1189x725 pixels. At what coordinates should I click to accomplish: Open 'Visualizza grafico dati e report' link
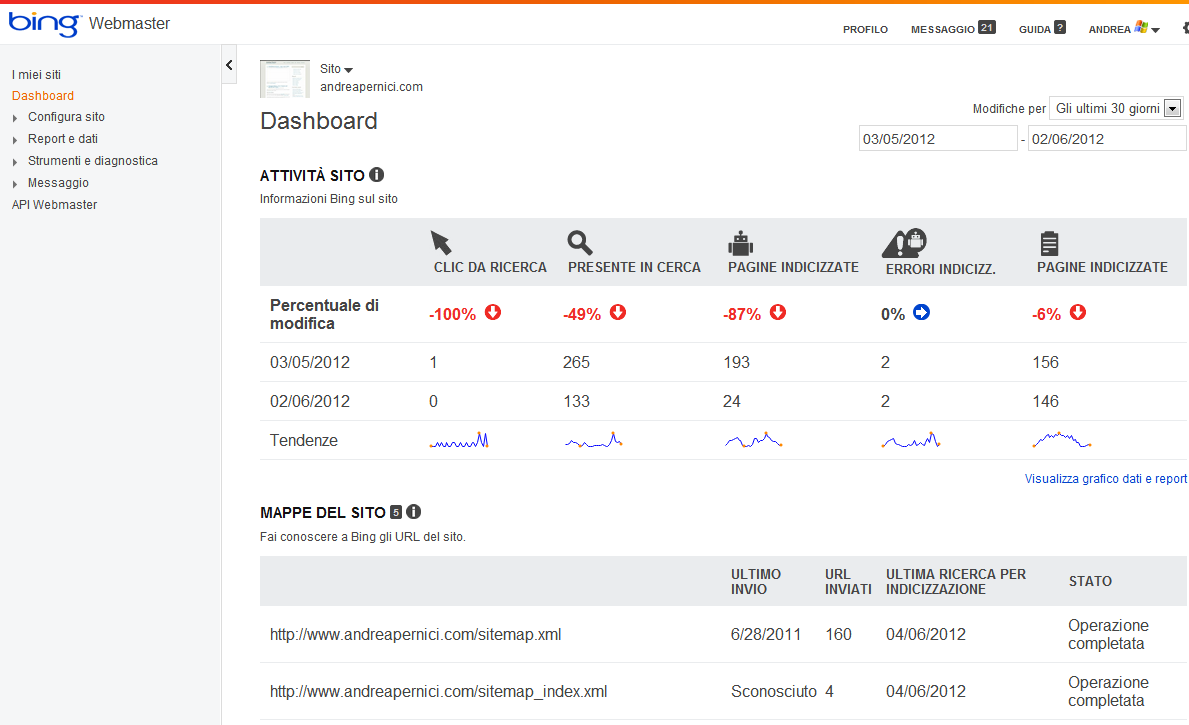pos(1105,479)
